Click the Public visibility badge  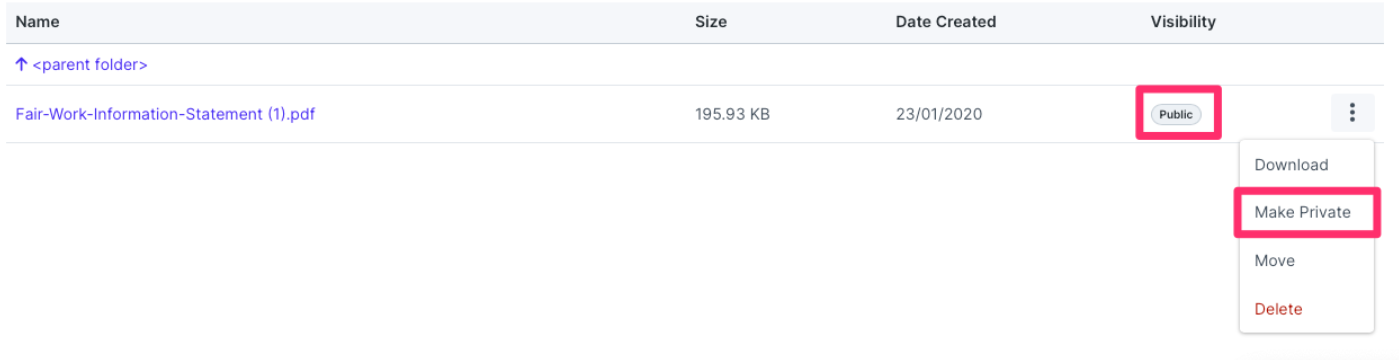pos(1176,114)
